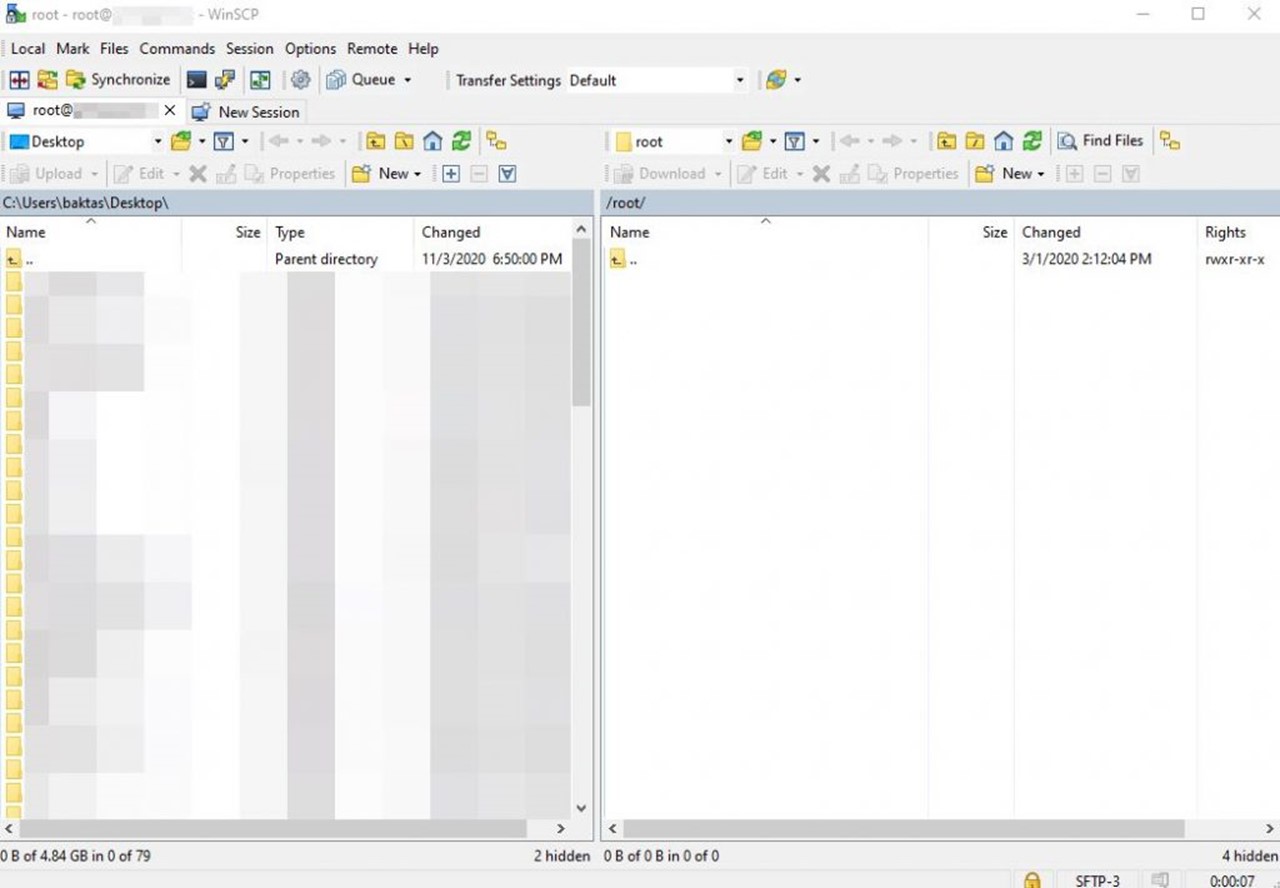
Task: Click the Synchronize button
Action: (x=118, y=80)
